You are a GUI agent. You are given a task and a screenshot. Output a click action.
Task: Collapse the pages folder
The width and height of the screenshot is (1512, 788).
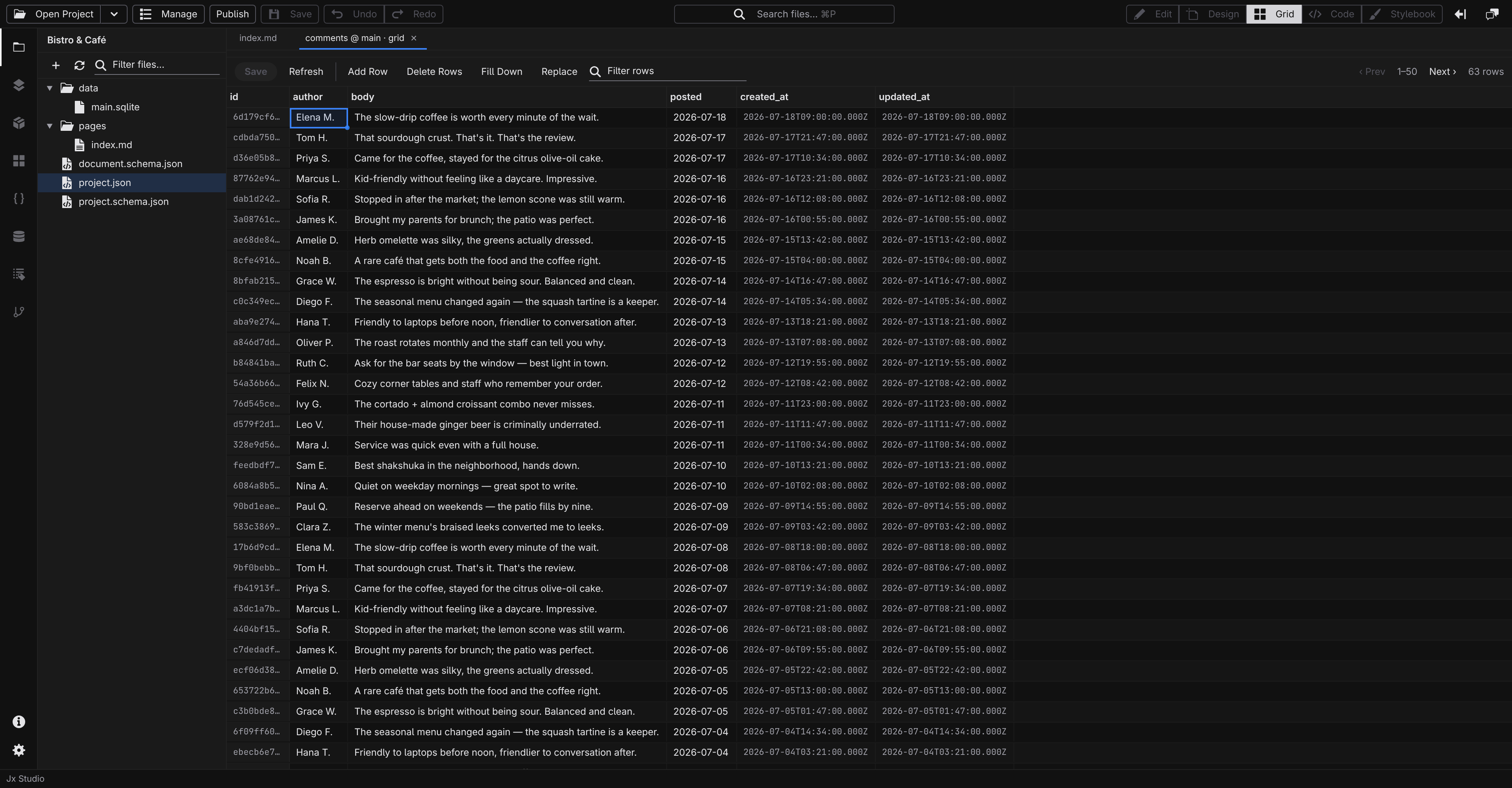pos(50,126)
